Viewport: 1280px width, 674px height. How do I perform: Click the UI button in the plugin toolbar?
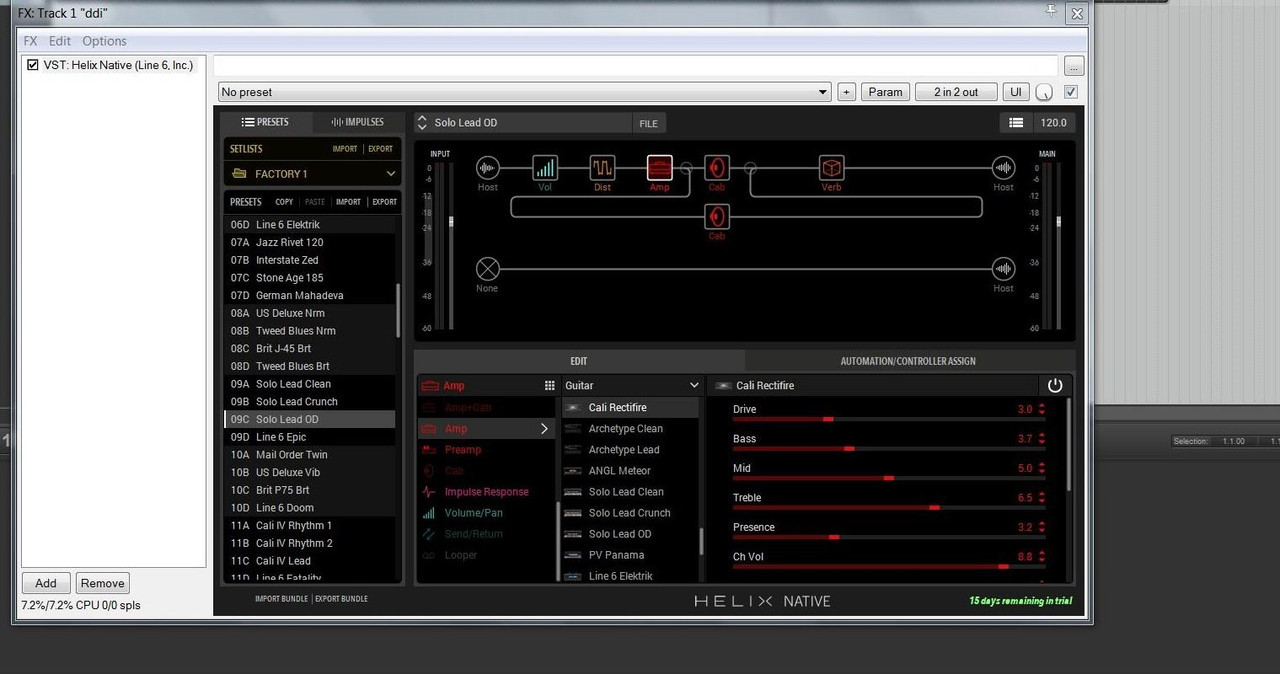[1016, 92]
